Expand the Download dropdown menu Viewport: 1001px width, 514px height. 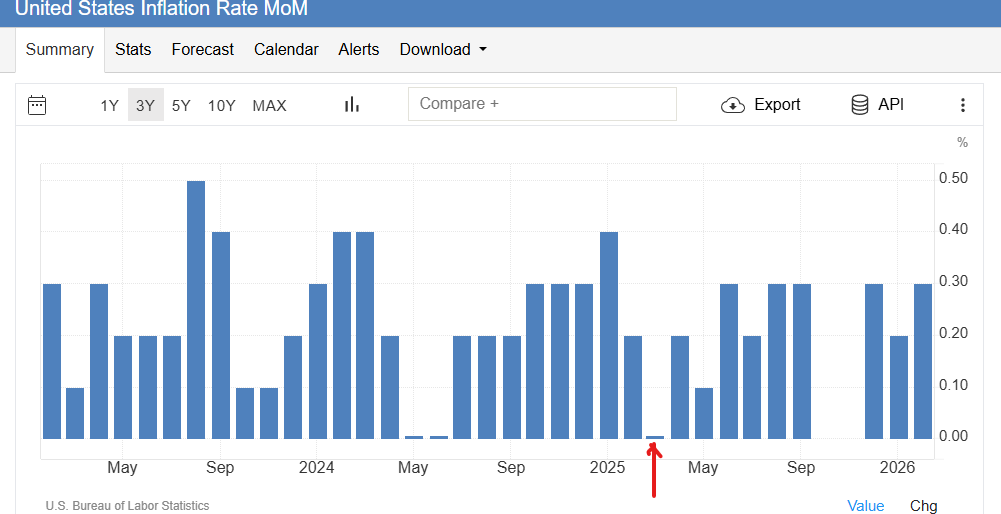(x=443, y=49)
